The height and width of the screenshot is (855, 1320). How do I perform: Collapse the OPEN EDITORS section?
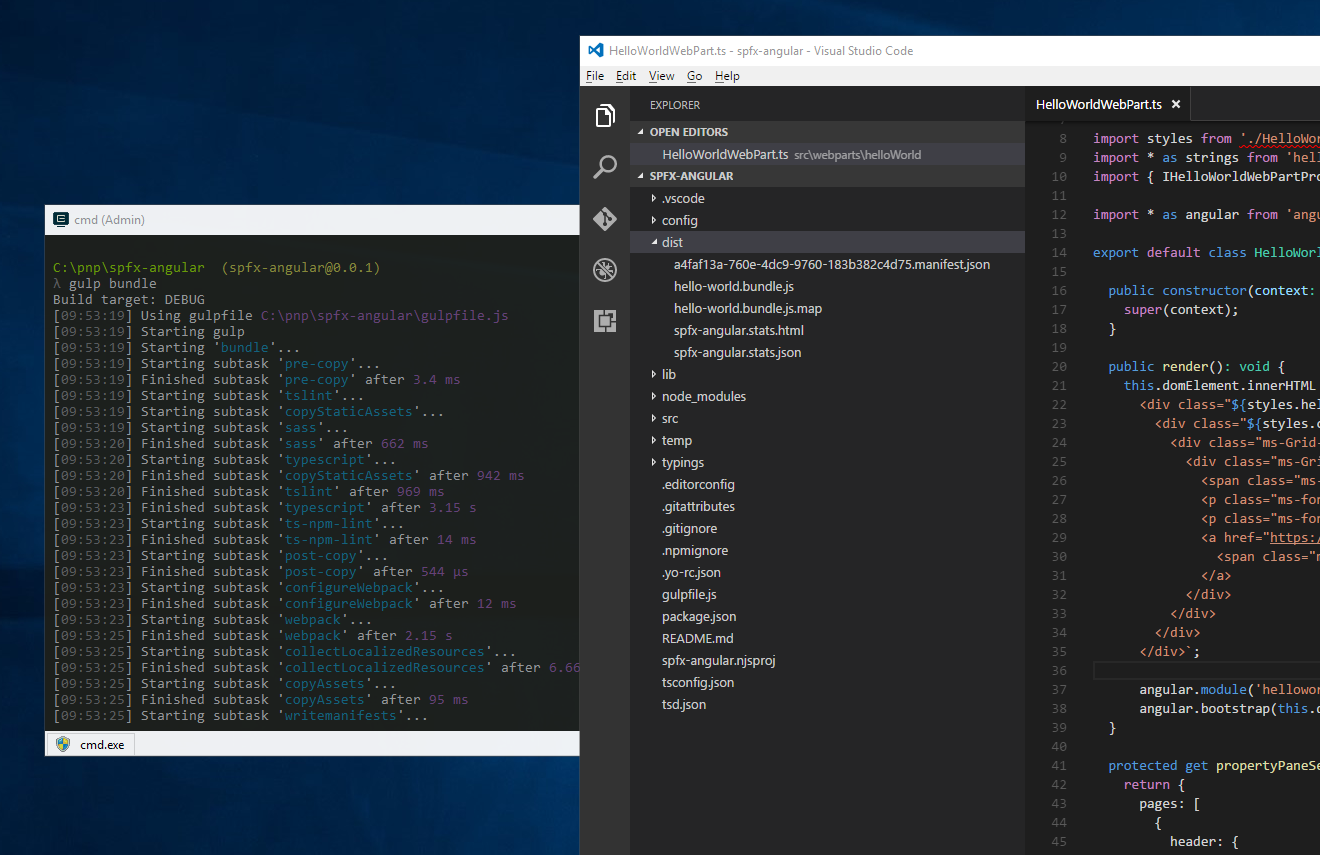coord(827,132)
